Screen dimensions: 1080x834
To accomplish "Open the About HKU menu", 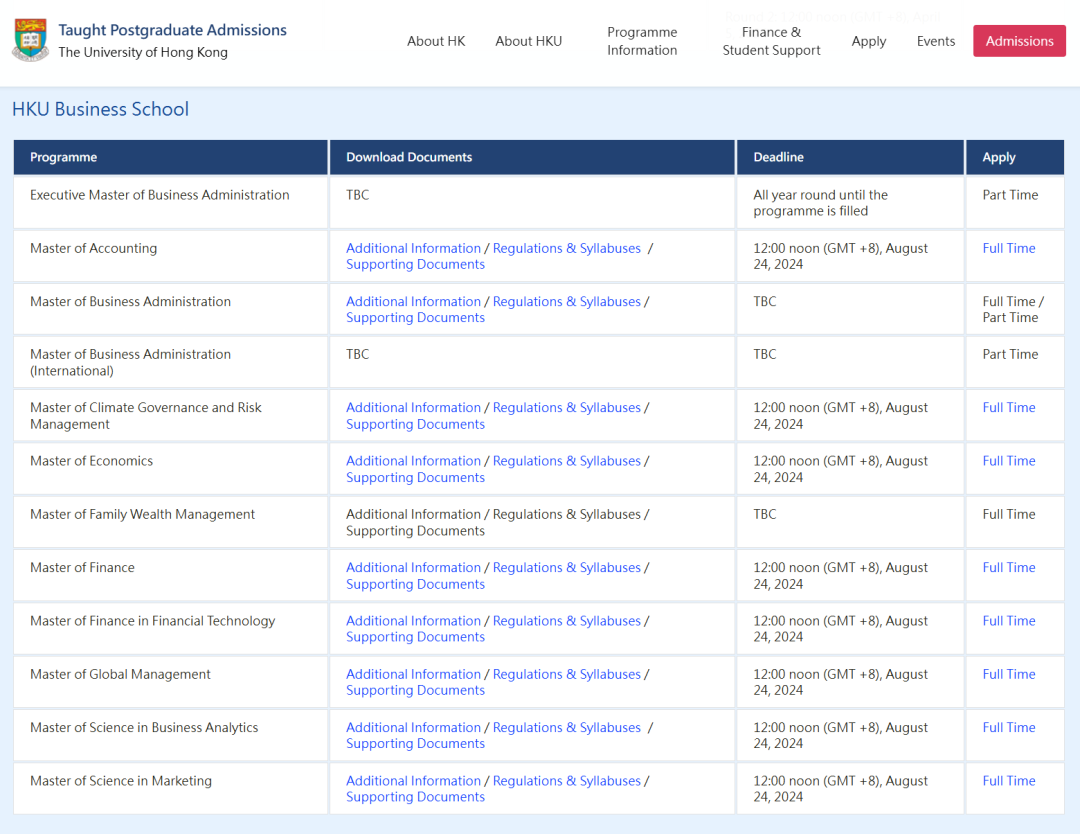I will click(x=528, y=41).
